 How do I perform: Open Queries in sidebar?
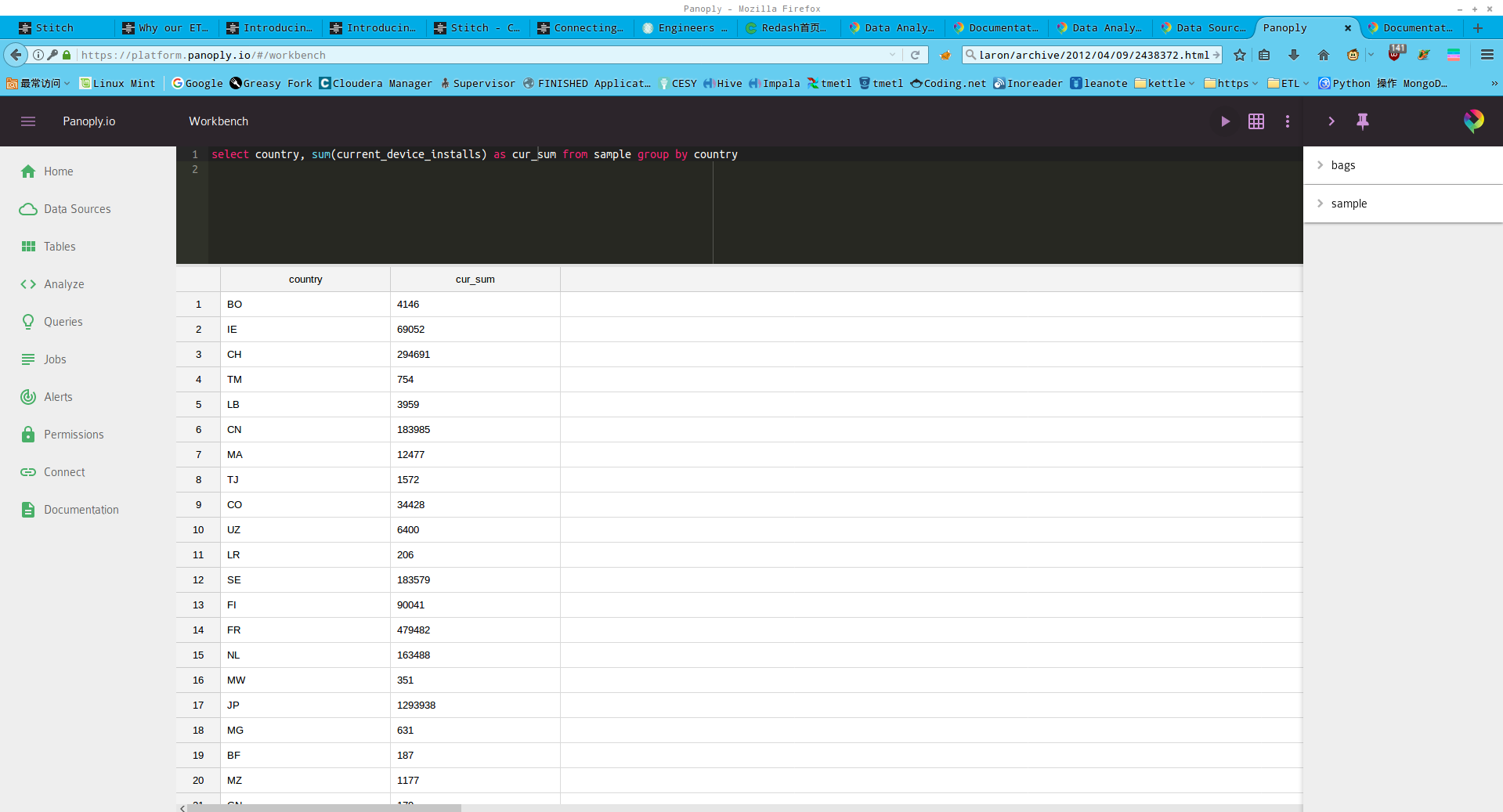[52, 322]
